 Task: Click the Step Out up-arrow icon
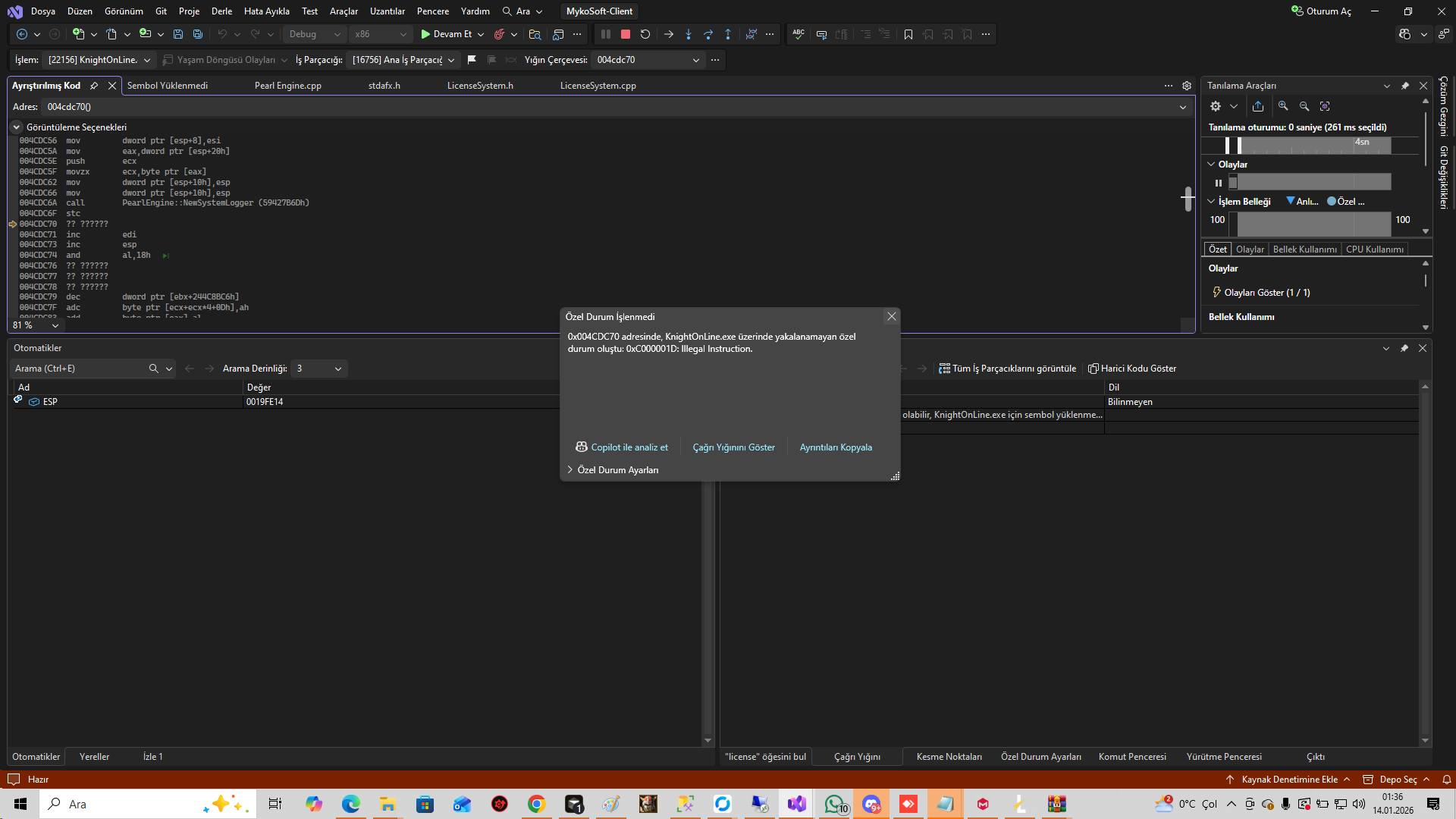[728, 34]
